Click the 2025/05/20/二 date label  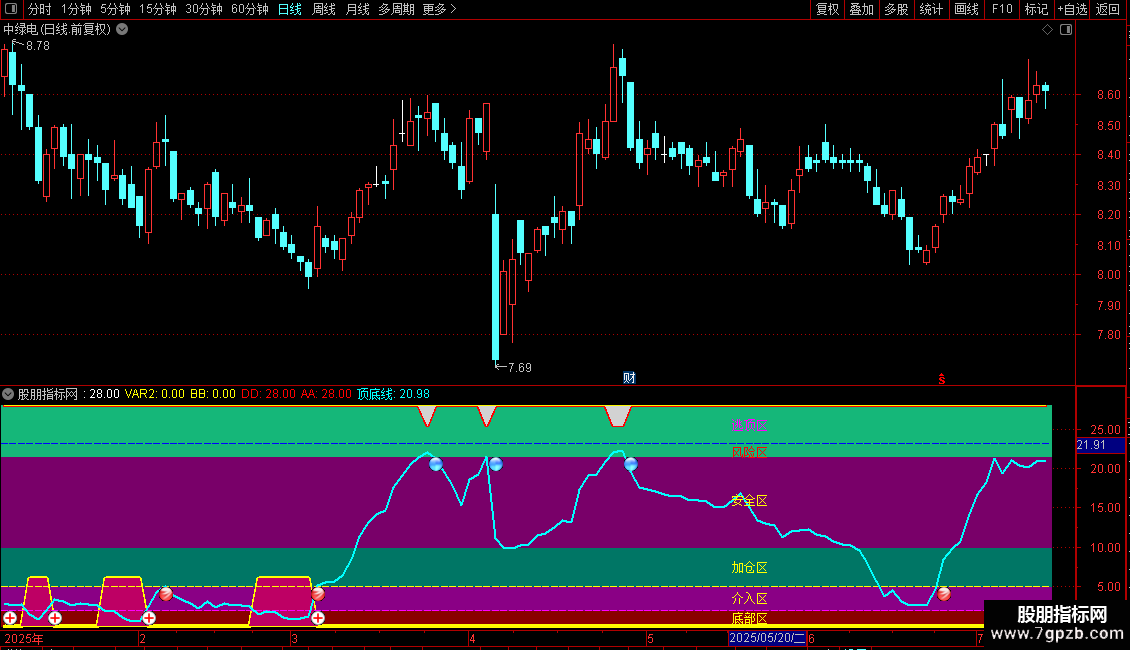[x=767, y=638]
